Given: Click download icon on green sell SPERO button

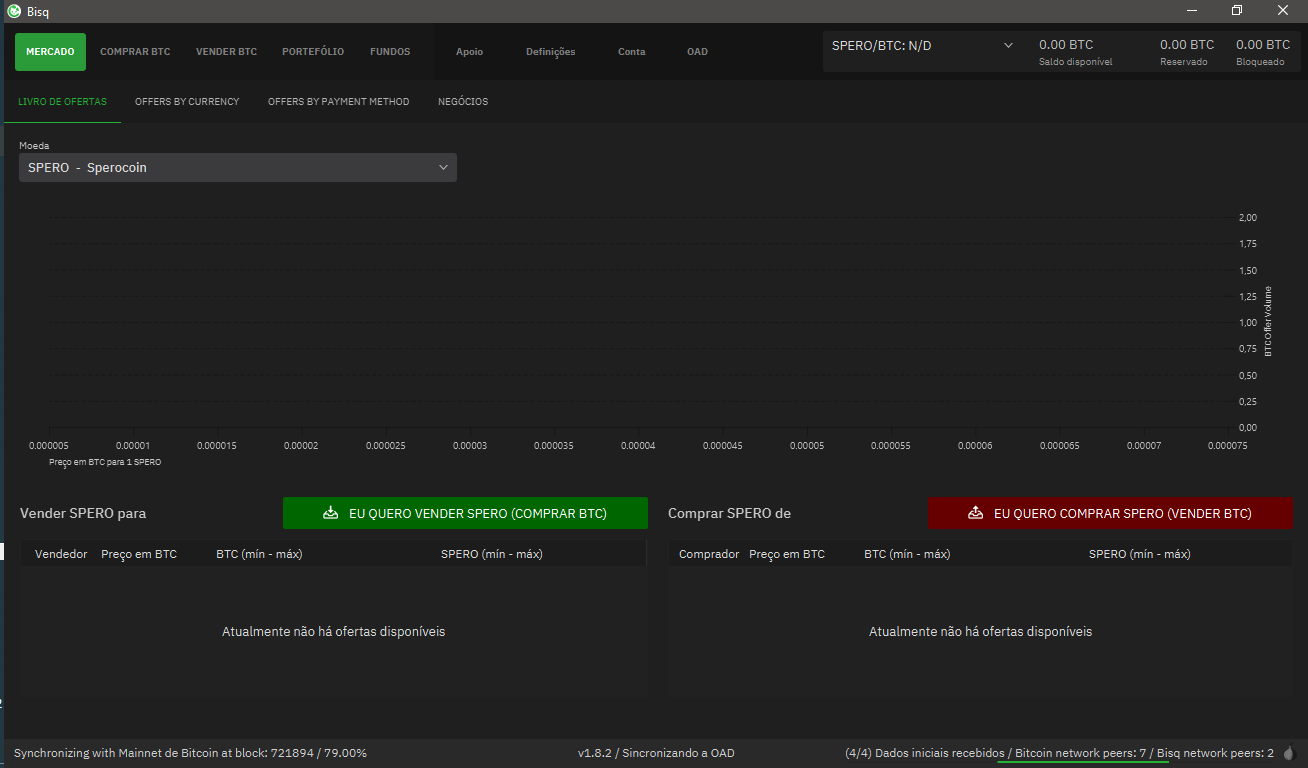Looking at the screenshot, I should point(331,513).
